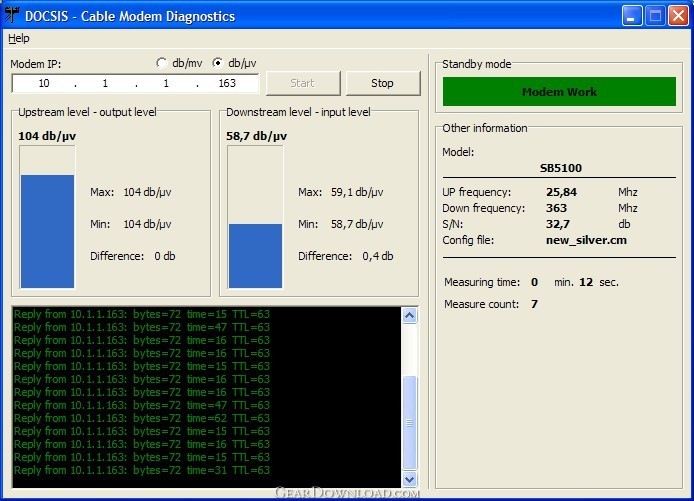Screen dimensions: 694x501
Task: Click the Down frequency value '363'
Action: tap(556, 208)
